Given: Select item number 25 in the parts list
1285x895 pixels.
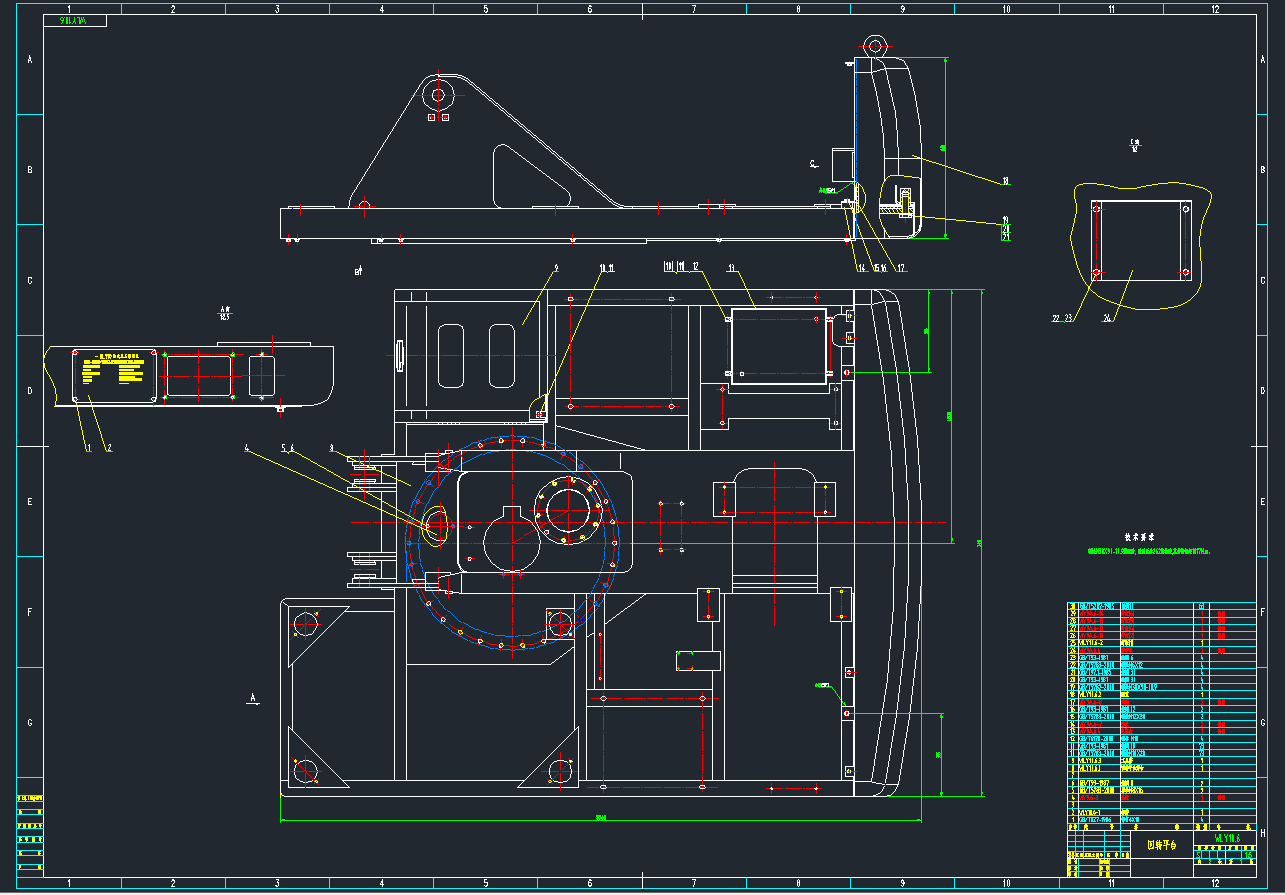Looking at the screenshot, I should (x=1074, y=642).
